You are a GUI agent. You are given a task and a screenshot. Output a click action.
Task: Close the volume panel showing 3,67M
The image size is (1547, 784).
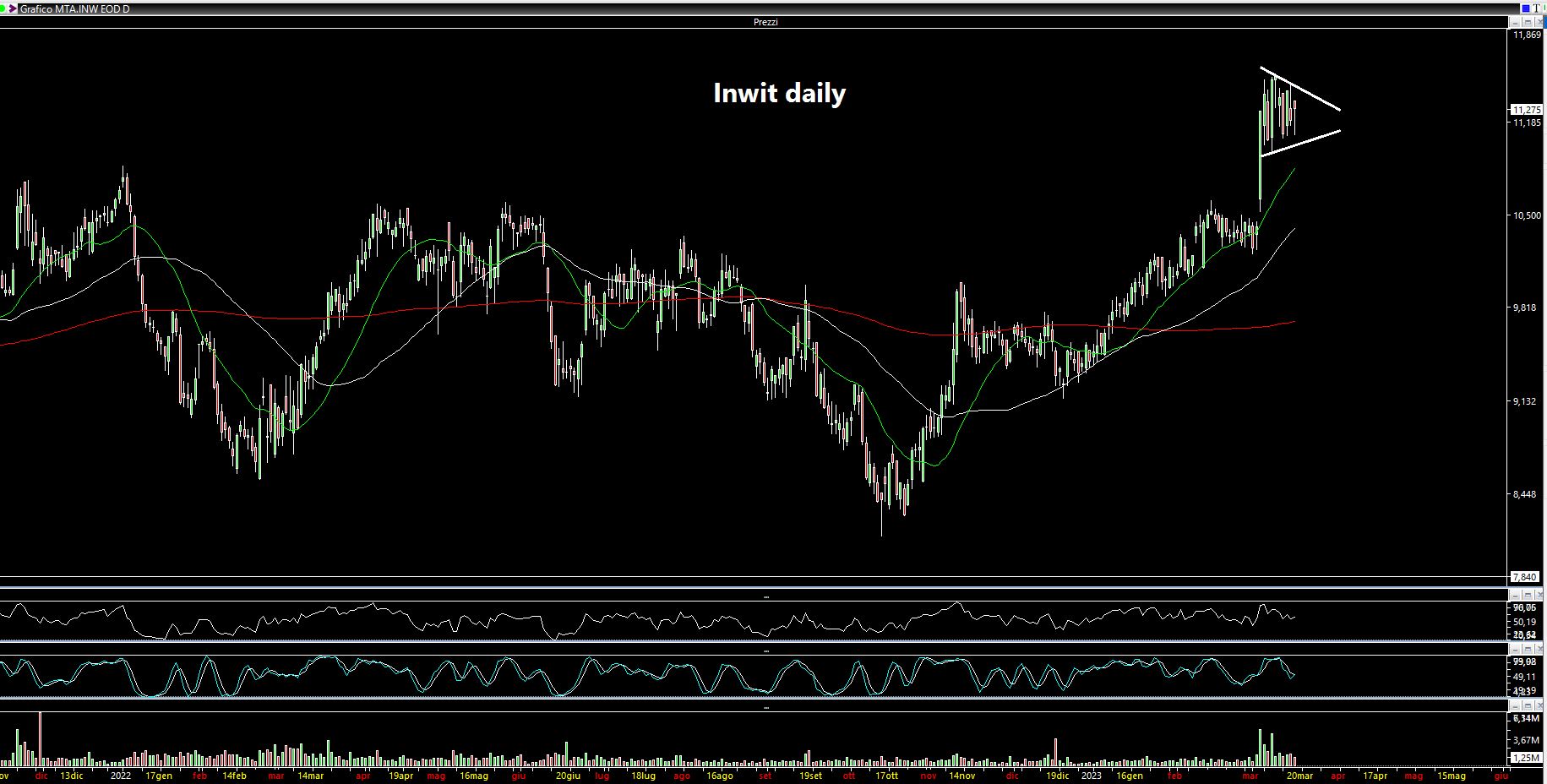click(x=1539, y=705)
